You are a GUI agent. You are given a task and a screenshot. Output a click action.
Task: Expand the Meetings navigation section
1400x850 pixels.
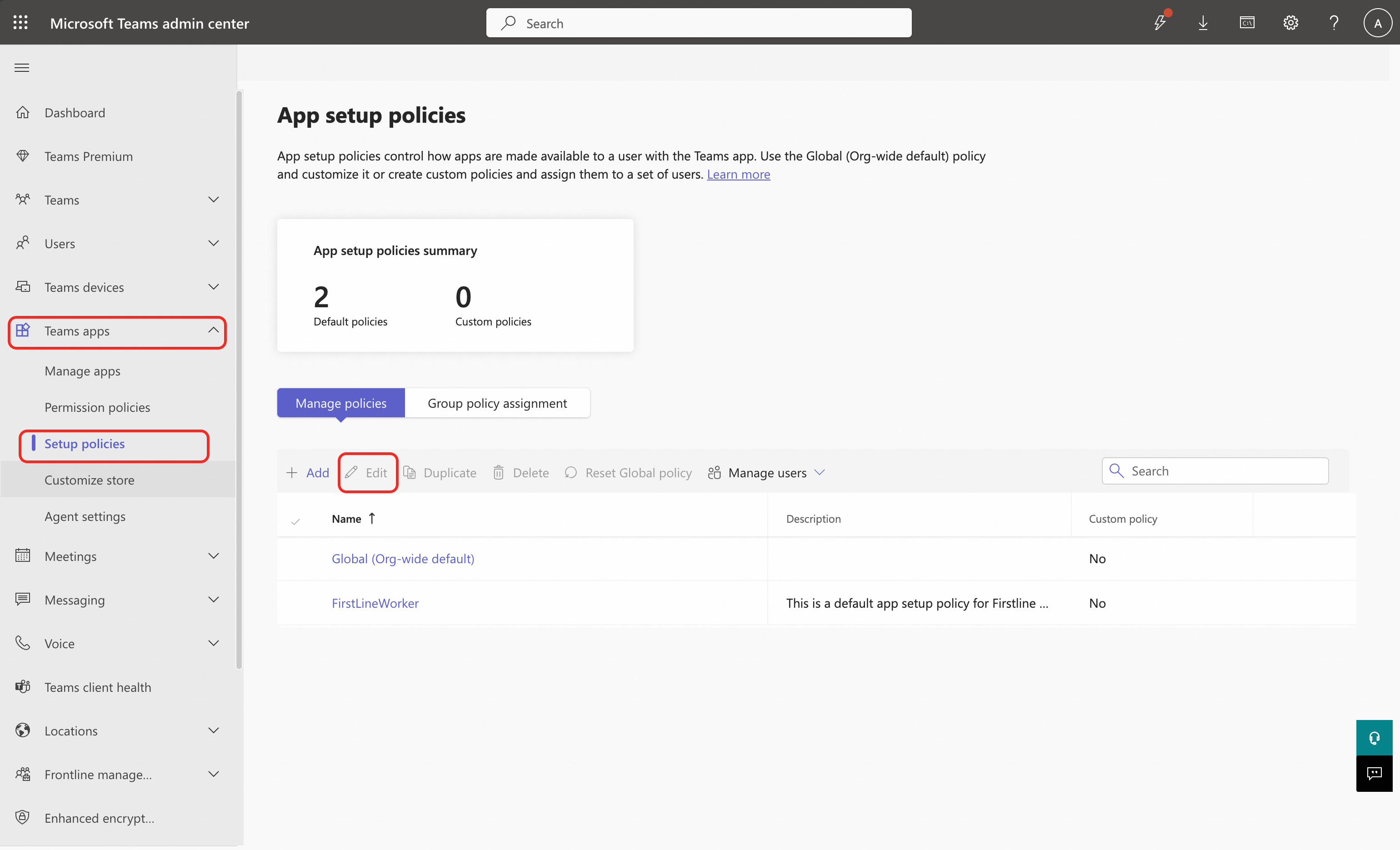point(214,555)
